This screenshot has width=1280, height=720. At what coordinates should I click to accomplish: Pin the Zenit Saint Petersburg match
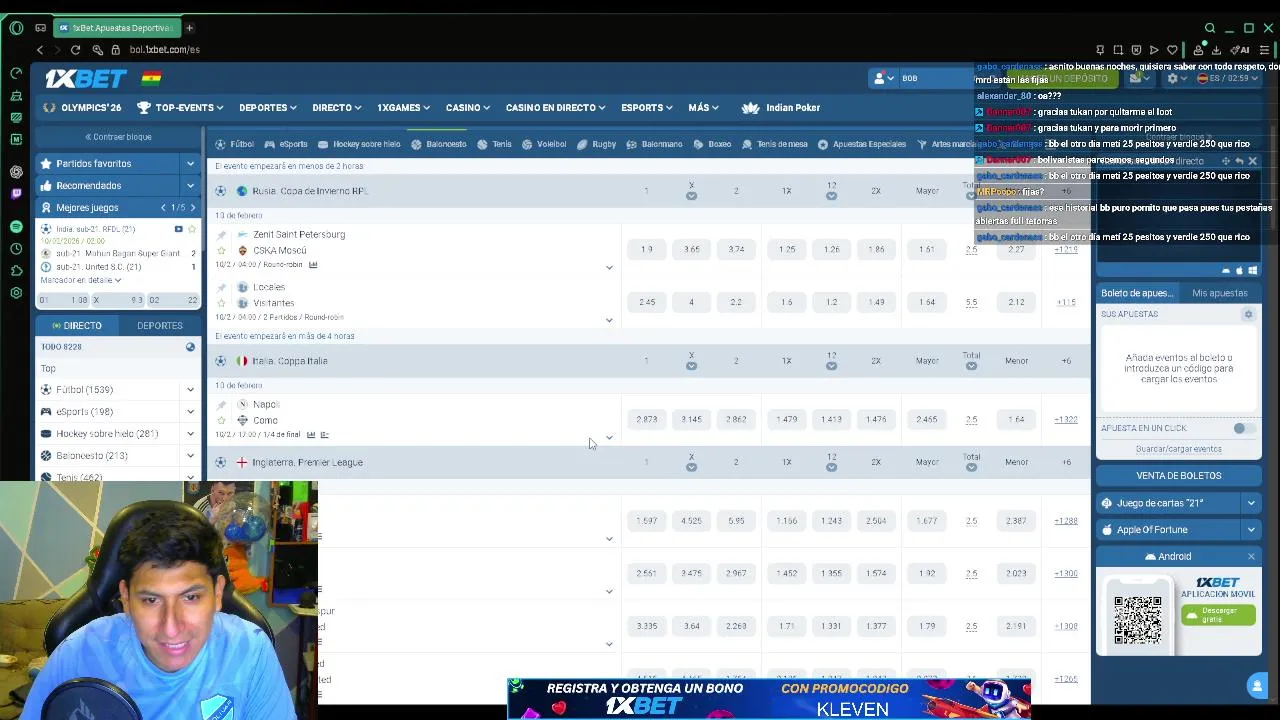[221, 235]
